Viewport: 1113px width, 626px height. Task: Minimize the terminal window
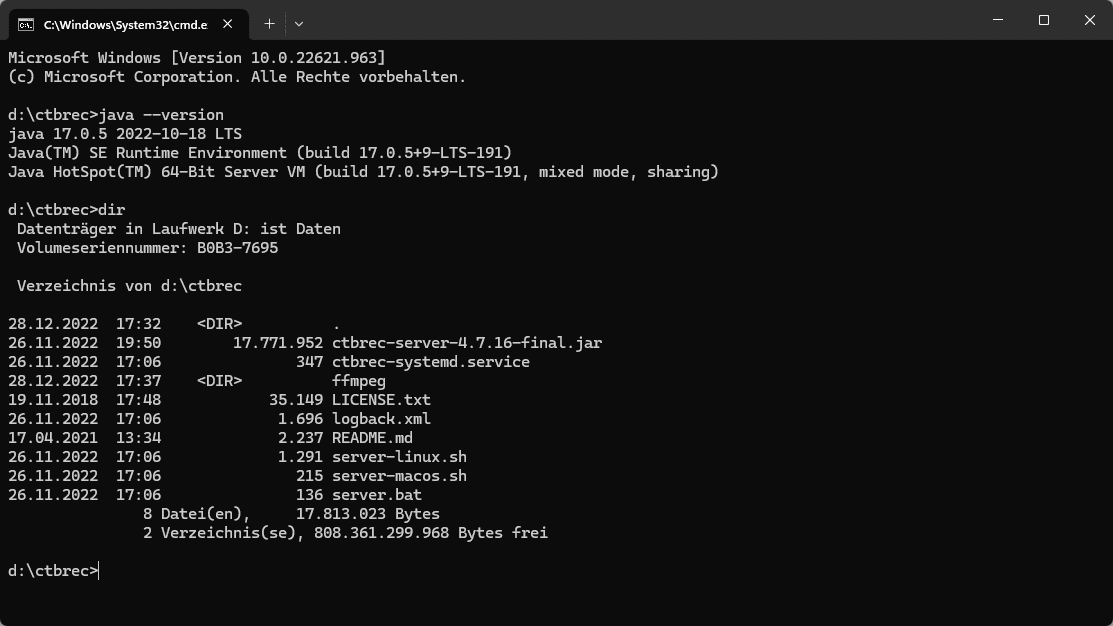click(998, 20)
